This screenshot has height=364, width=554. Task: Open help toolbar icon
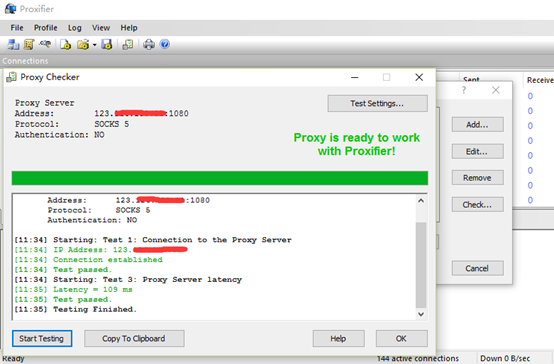click(165, 44)
